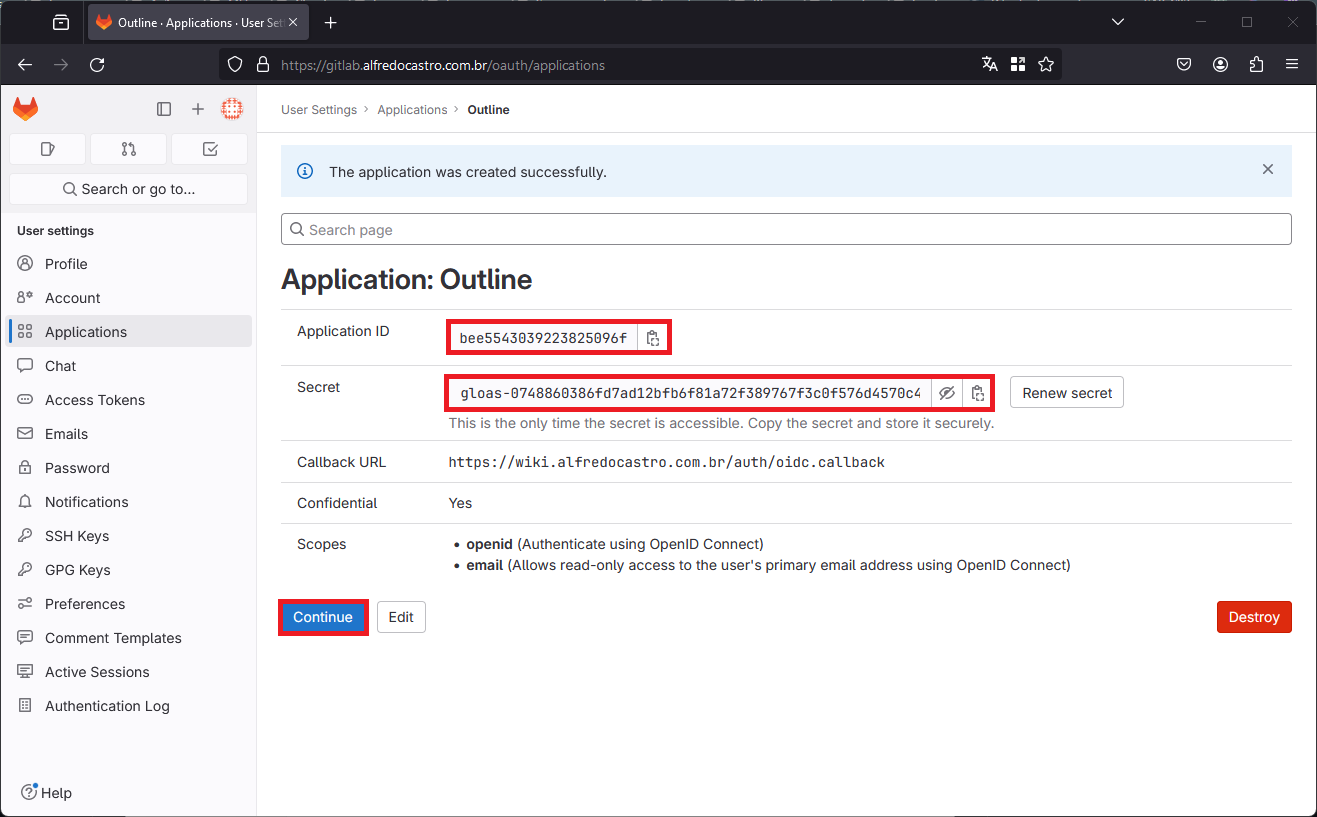
Task: Close the Outline Applications tab
Action: point(293,22)
